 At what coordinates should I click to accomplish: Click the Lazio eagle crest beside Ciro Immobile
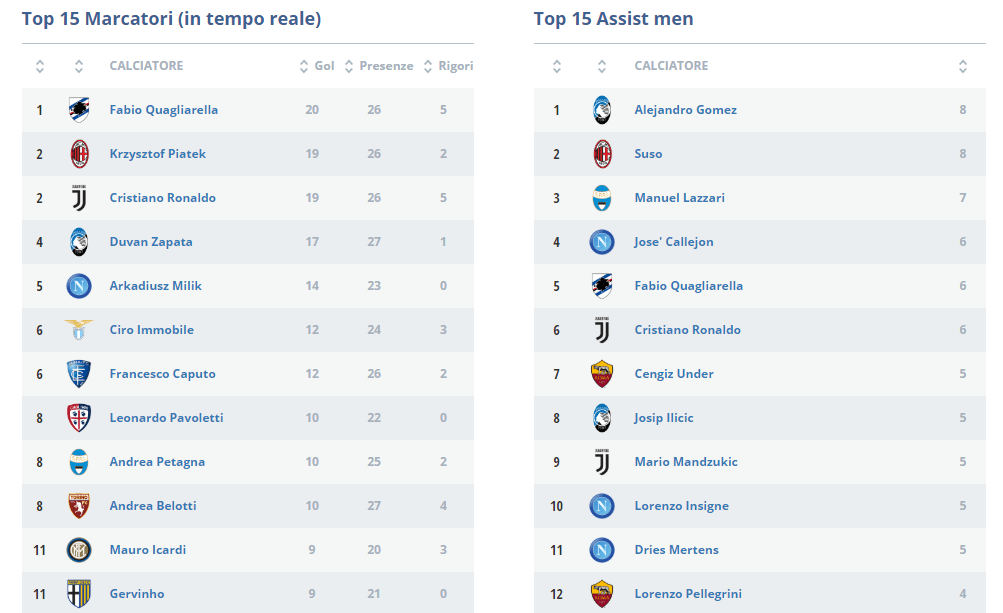(79, 330)
